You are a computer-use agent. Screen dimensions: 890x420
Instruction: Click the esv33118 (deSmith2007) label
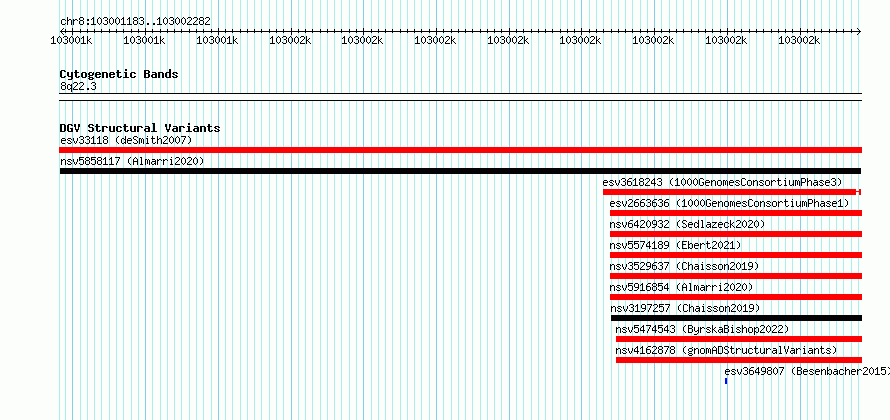(x=126, y=140)
